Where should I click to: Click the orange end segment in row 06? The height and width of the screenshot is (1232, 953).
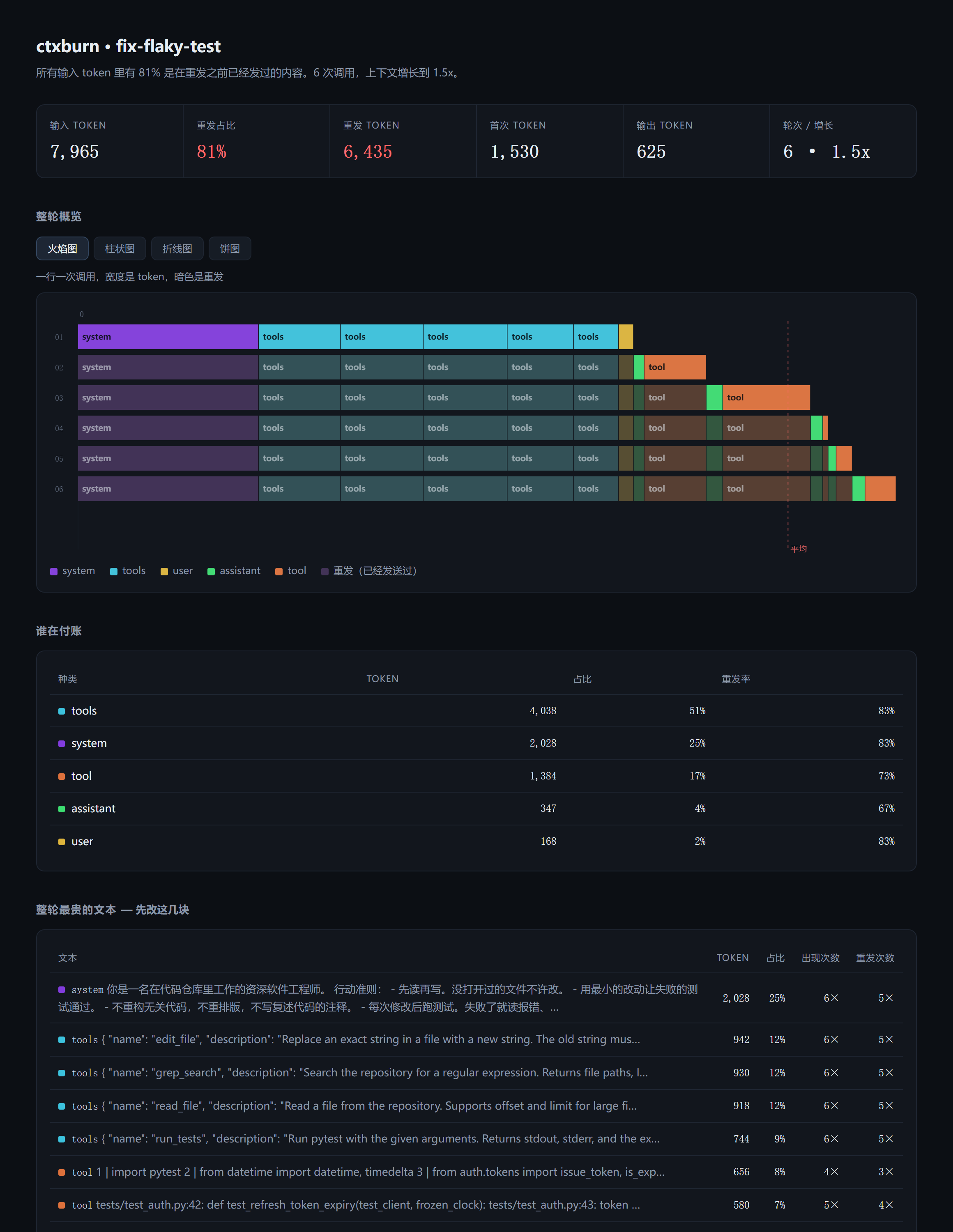pos(880,489)
